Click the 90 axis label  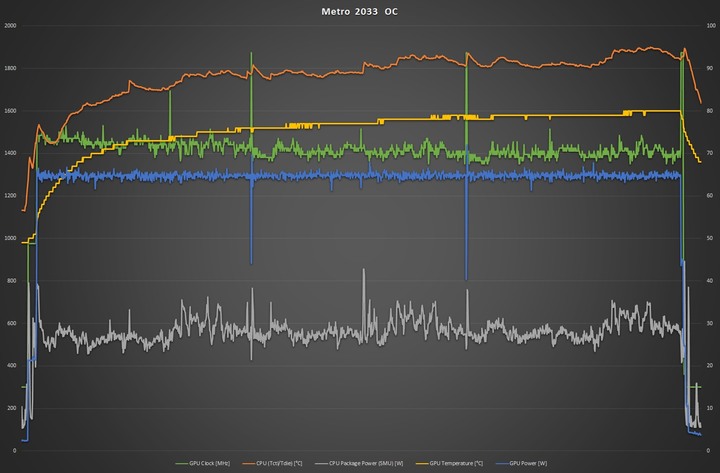coord(709,68)
